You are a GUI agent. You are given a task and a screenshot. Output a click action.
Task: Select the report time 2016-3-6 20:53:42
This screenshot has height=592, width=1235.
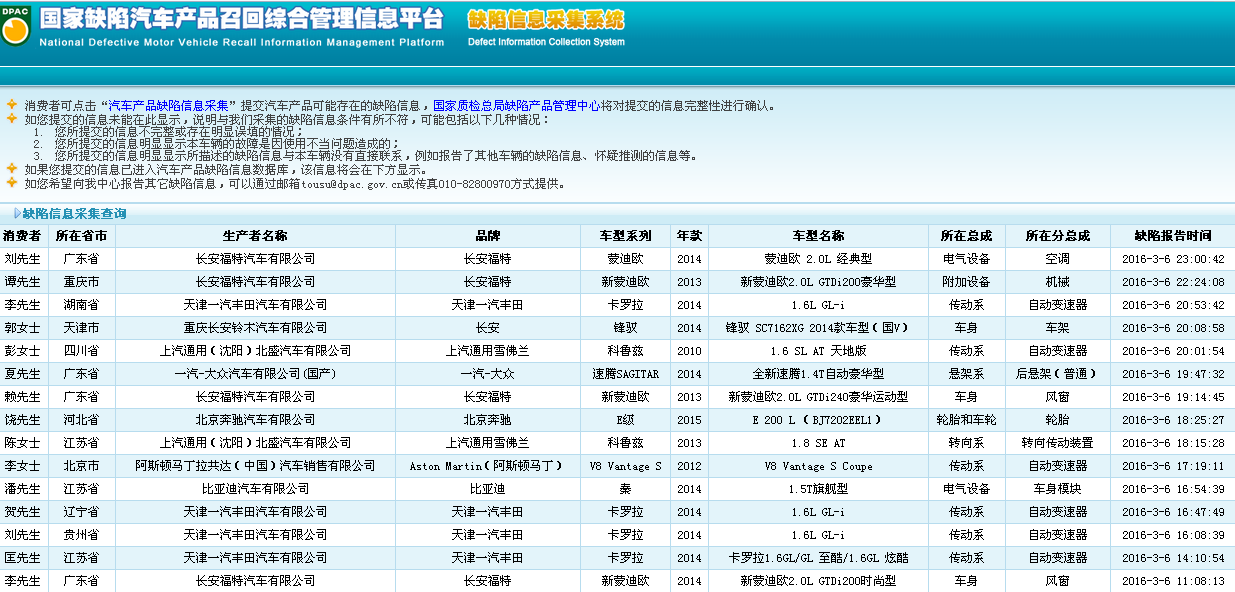[x=1173, y=305]
